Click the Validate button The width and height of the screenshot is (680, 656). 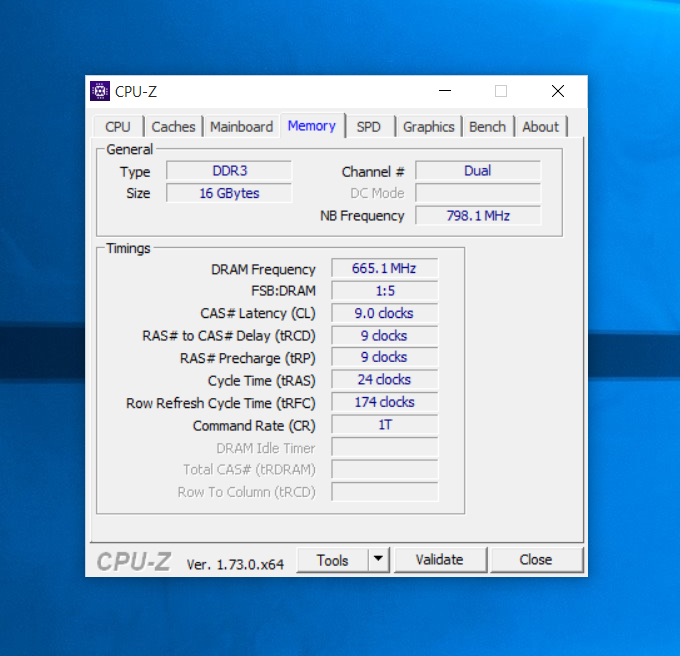click(x=440, y=560)
